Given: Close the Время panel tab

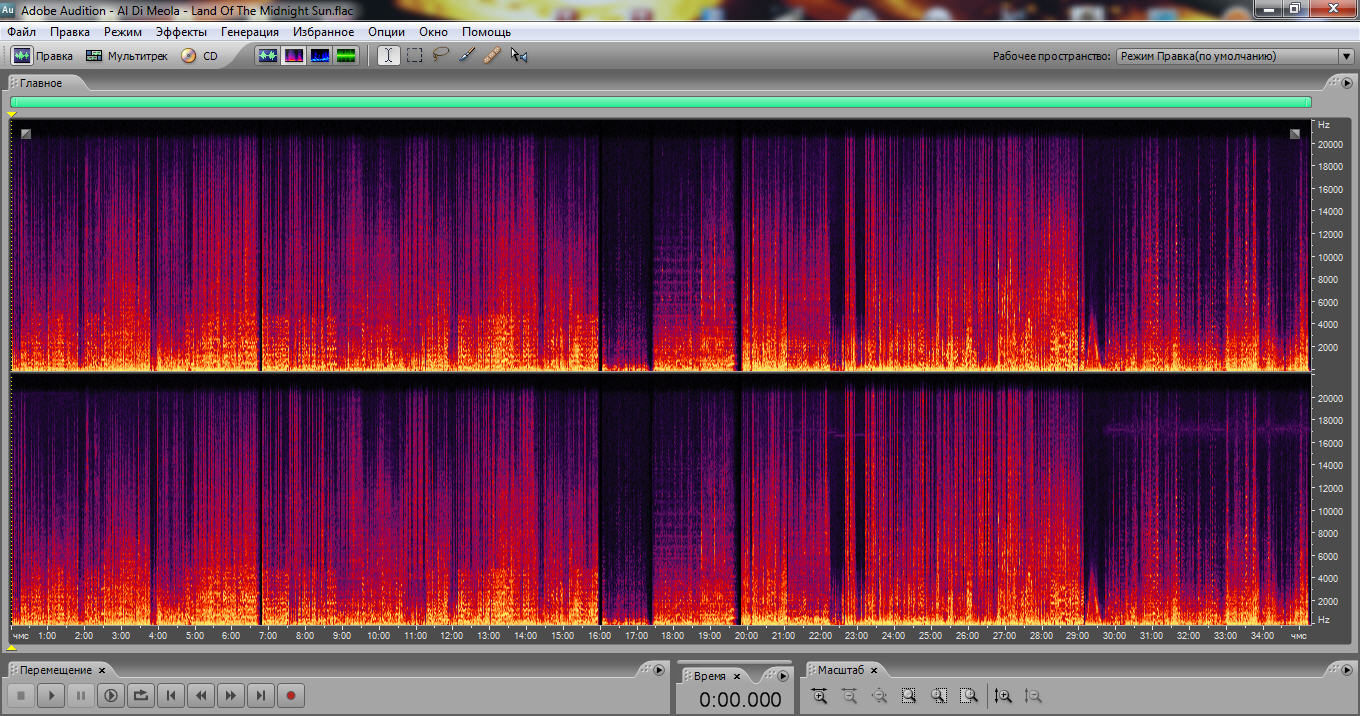Looking at the screenshot, I should pos(736,677).
